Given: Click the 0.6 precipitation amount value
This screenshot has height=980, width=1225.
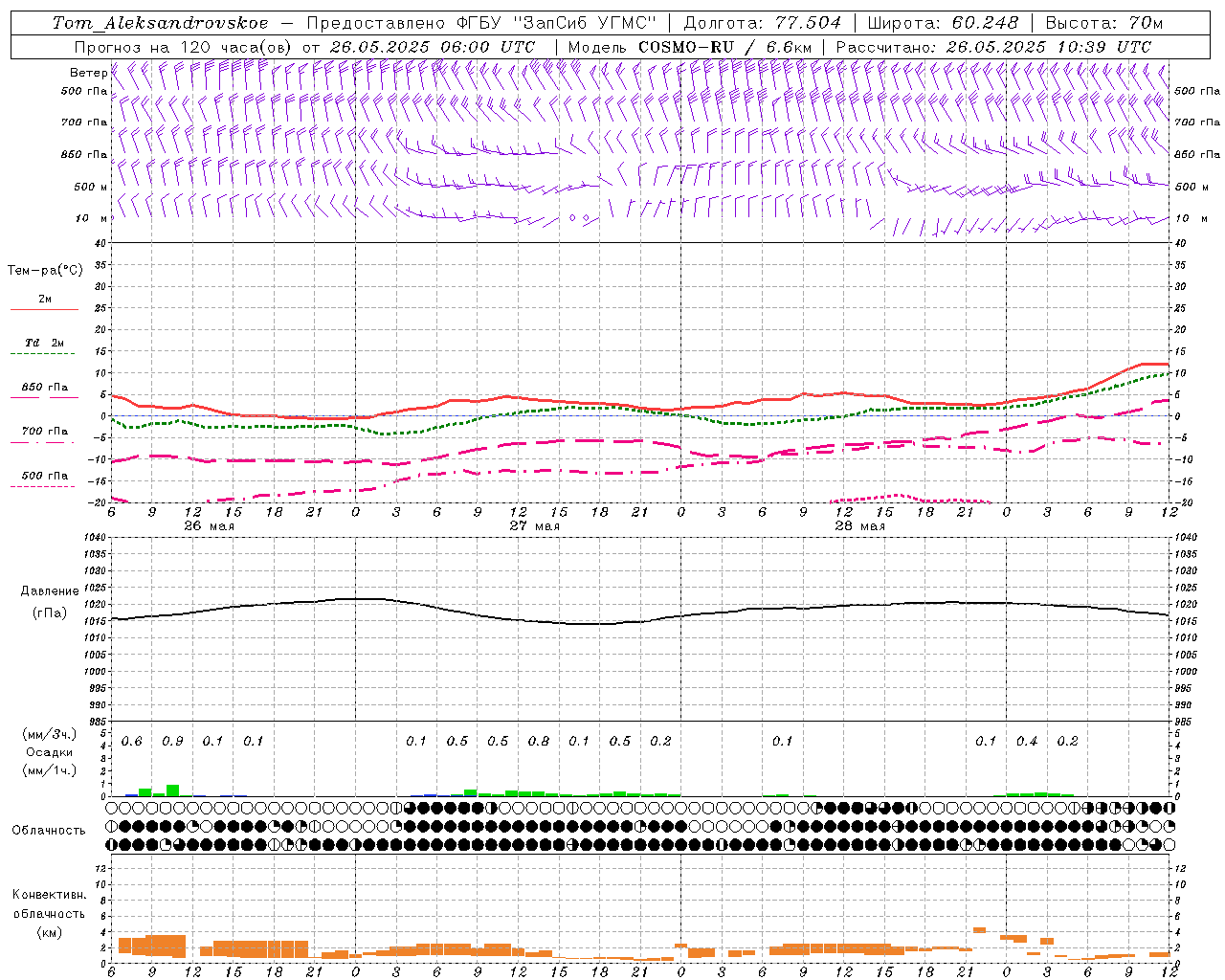Looking at the screenshot, I should click(x=132, y=742).
